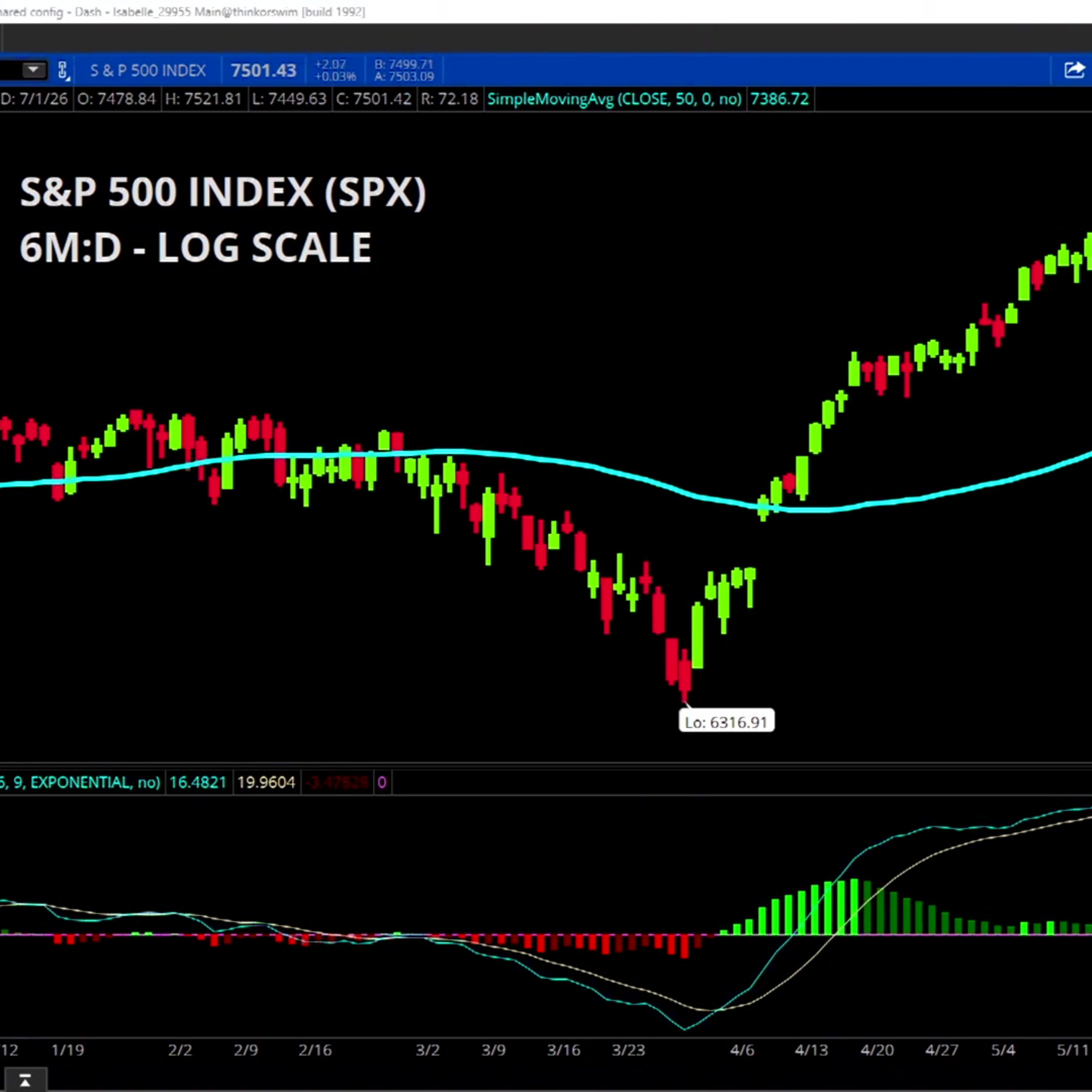Click the share chart icon
1092x1092 pixels.
click(1074, 70)
